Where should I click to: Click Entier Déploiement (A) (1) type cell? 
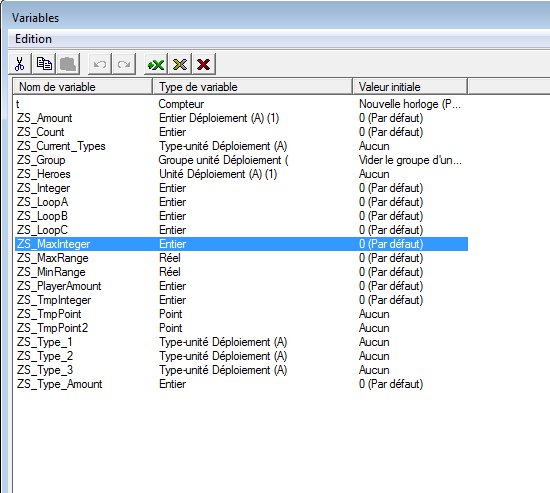pos(219,118)
